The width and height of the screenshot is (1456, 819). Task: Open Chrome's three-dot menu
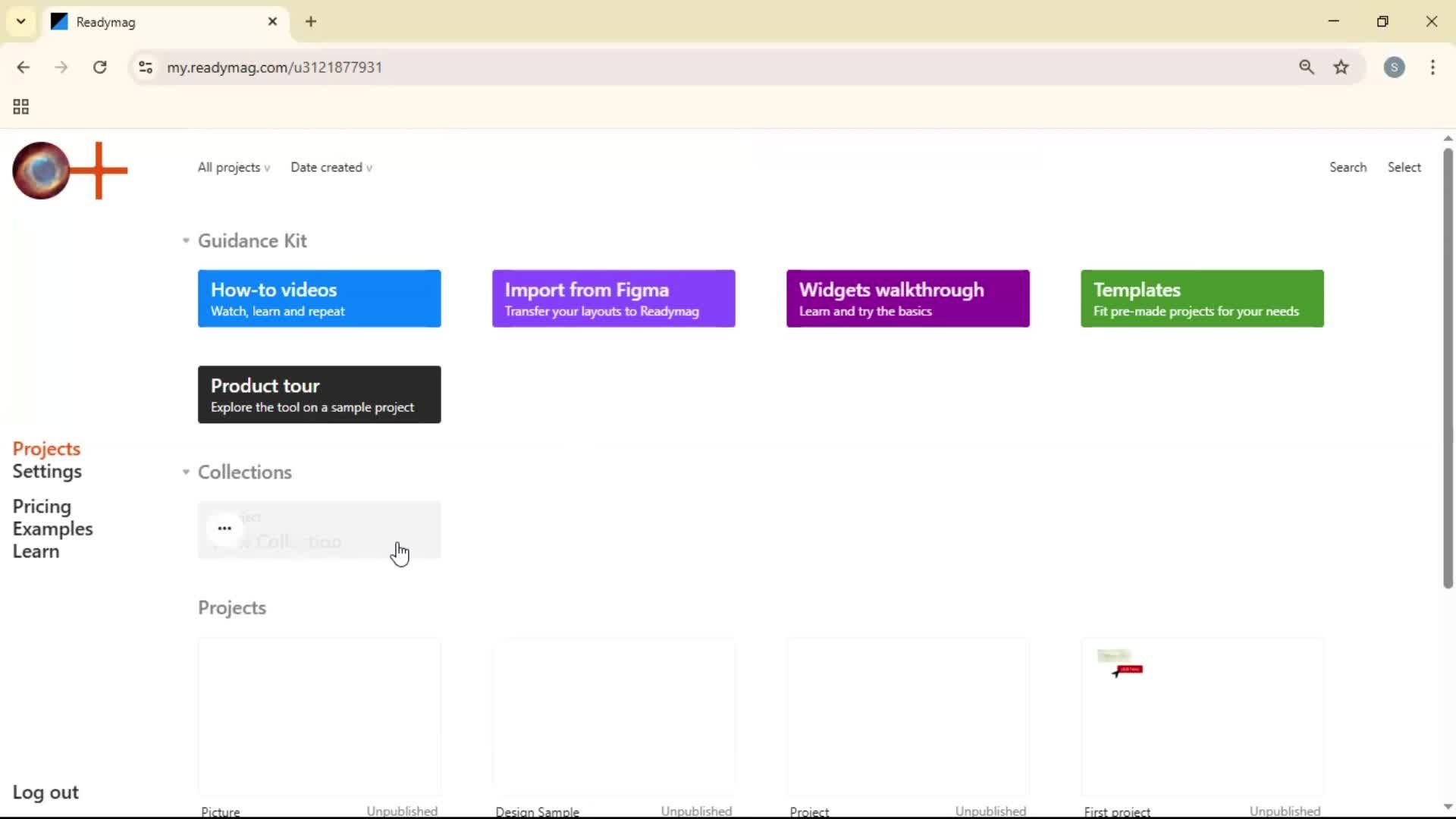pos(1433,67)
